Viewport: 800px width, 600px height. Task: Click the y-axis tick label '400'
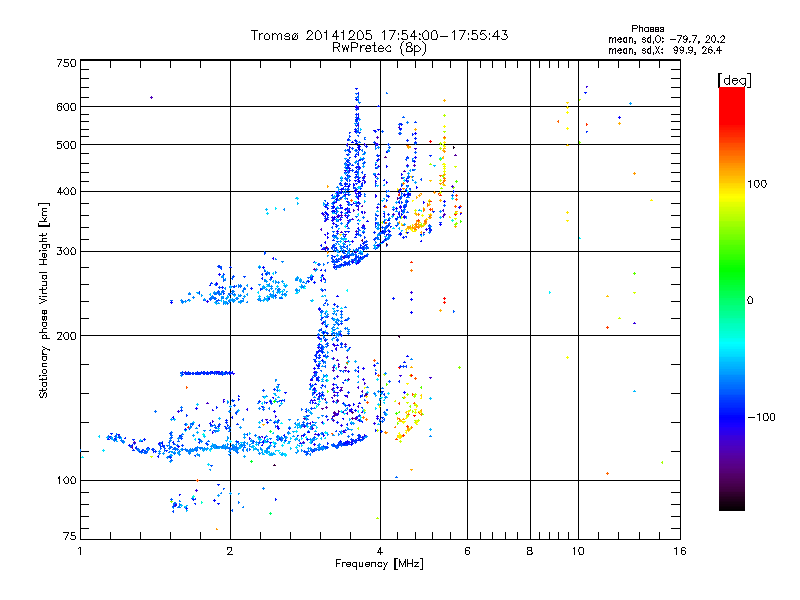[x=66, y=192]
